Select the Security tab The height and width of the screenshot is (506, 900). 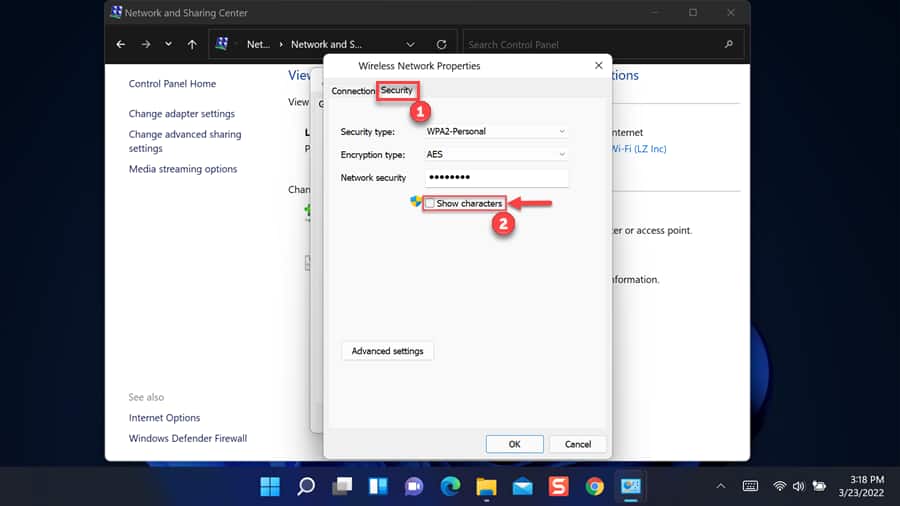click(x=397, y=90)
